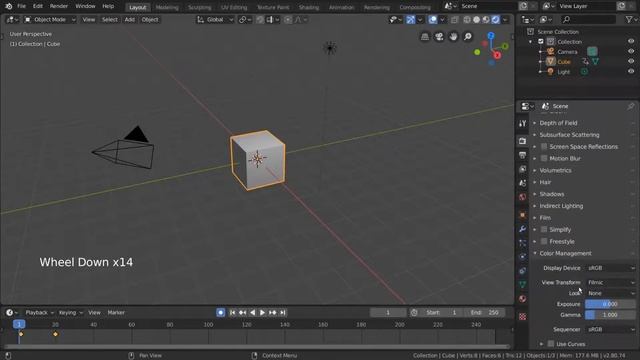This screenshot has width=640, height=360.
Task: Hide Cube using its eye icon
Action: (x=631, y=62)
